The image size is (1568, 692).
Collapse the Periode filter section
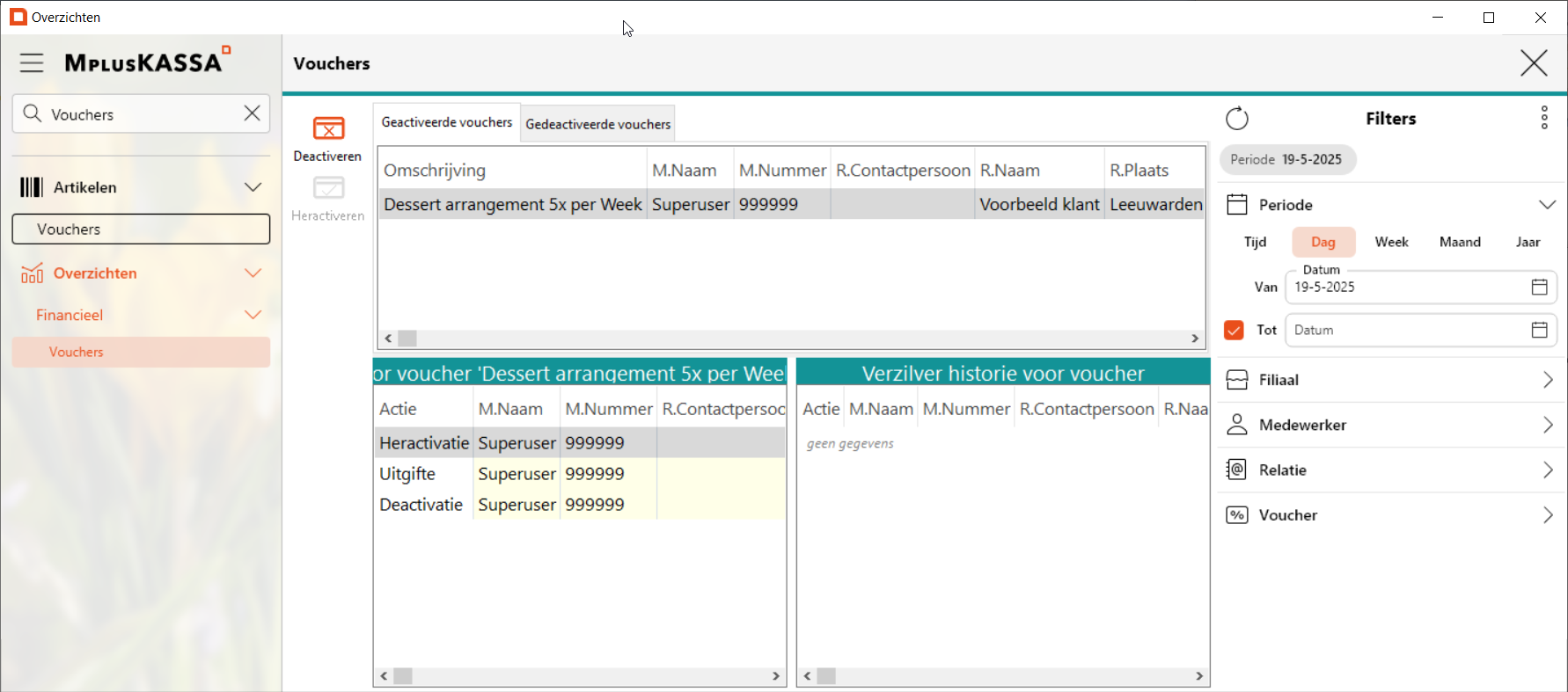coord(1547,205)
